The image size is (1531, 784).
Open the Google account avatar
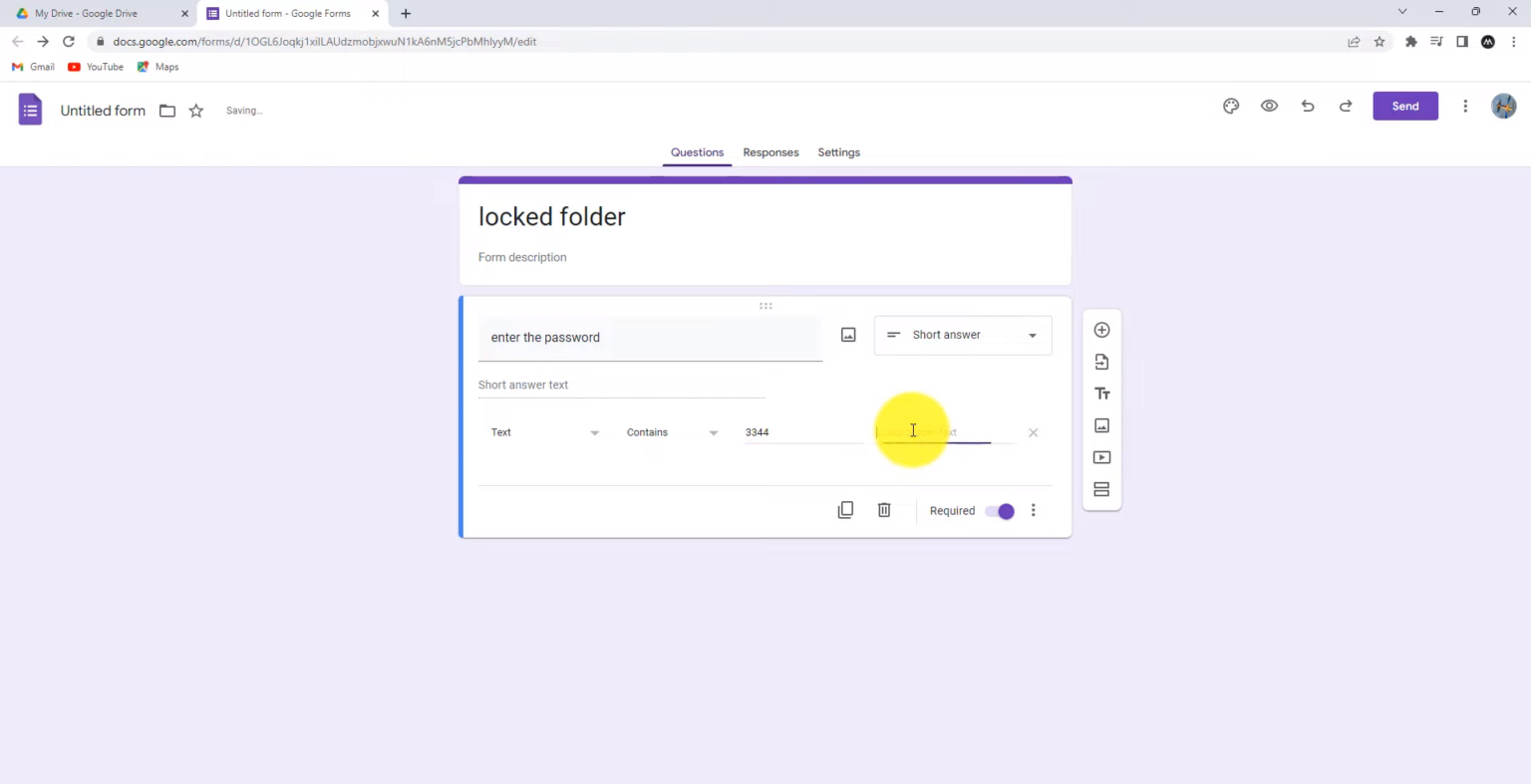[x=1504, y=106]
